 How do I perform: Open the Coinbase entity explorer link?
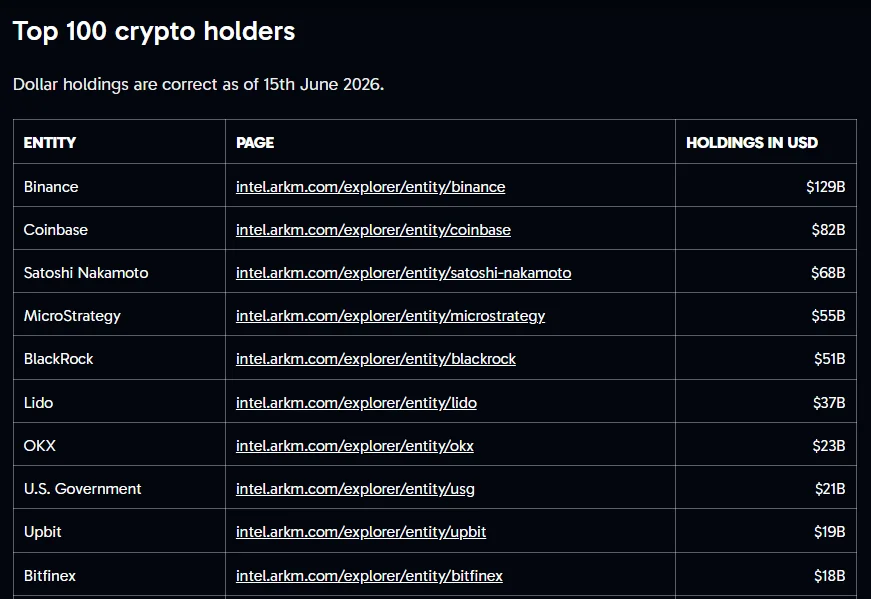tap(373, 229)
